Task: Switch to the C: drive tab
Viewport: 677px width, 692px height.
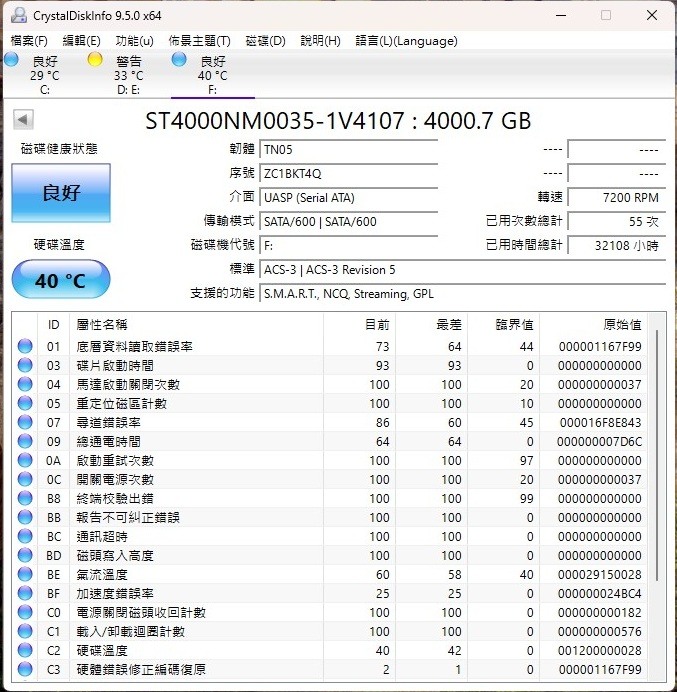Action: click(x=44, y=74)
